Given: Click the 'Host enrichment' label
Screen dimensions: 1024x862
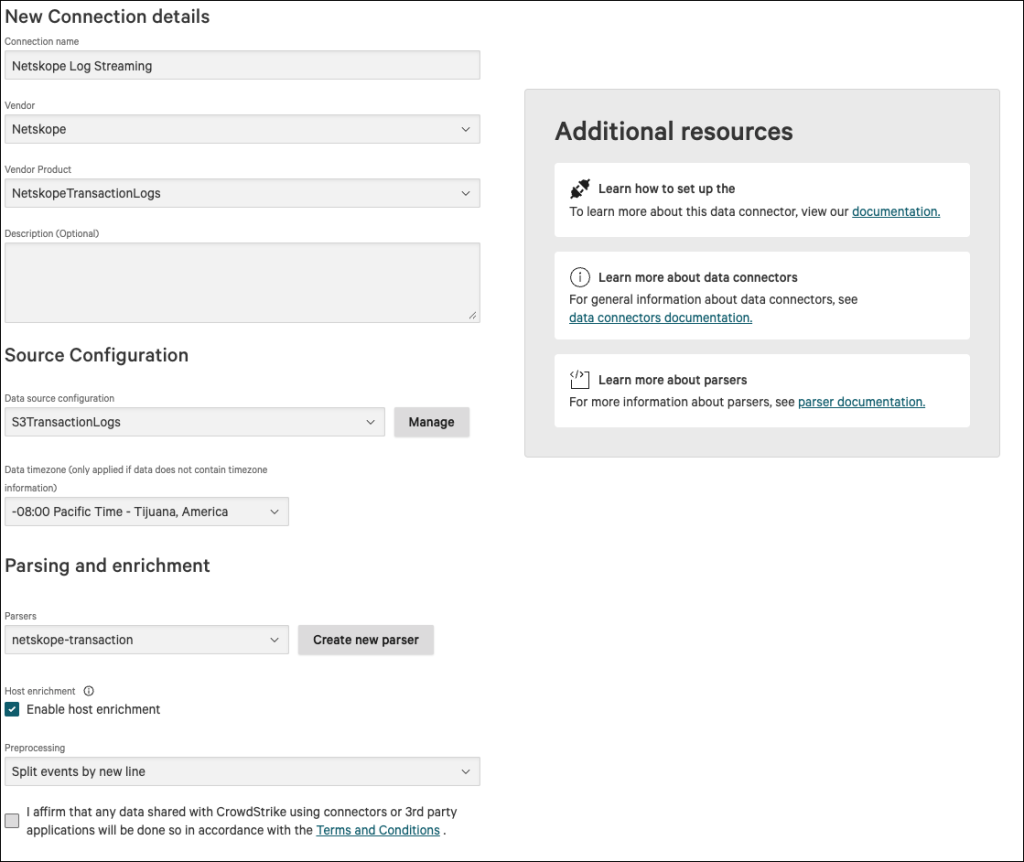Looking at the screenshot, I should pos(40,691).
